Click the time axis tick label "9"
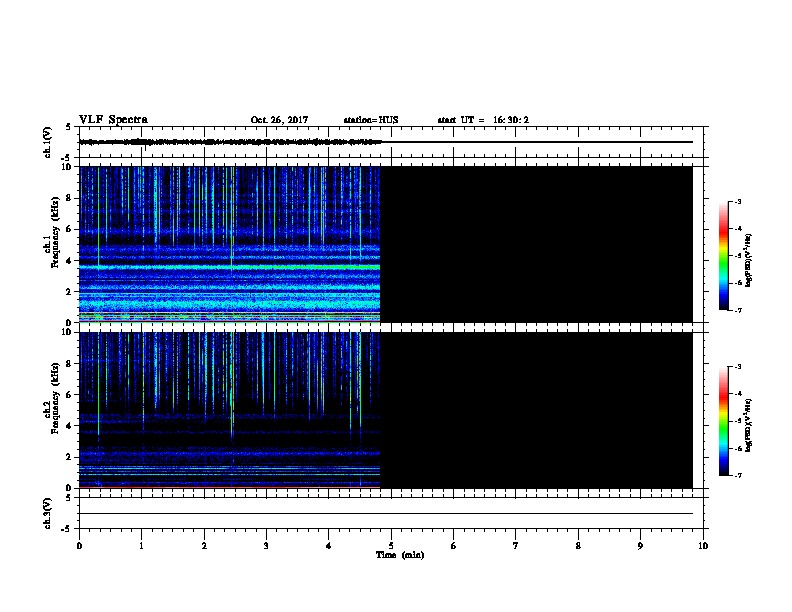The width and height of the screenshot is (792, 612). [640, 545]
